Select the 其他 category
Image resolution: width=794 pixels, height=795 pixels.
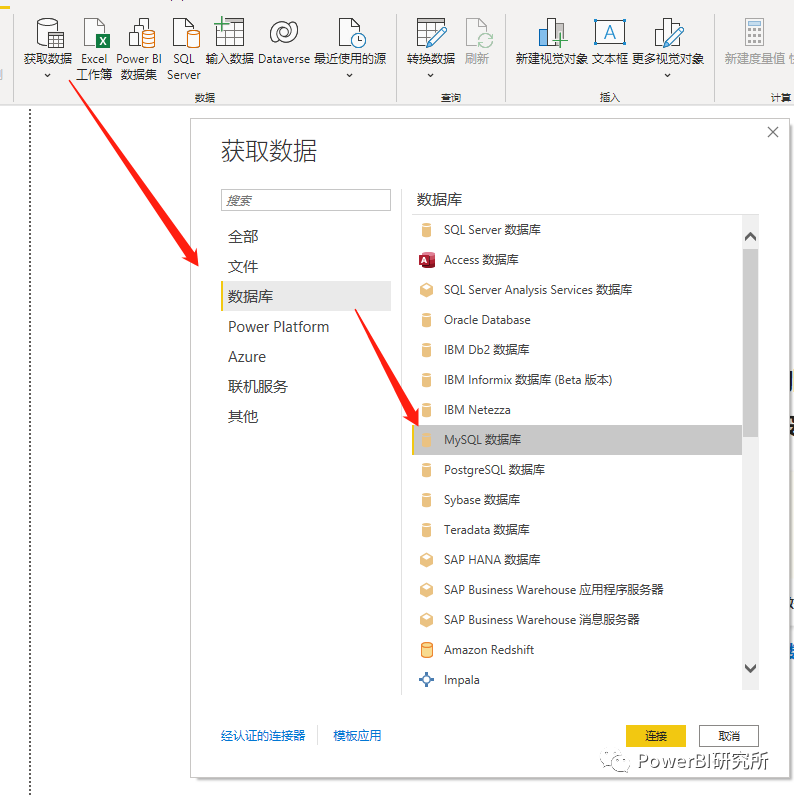point(306,417)
